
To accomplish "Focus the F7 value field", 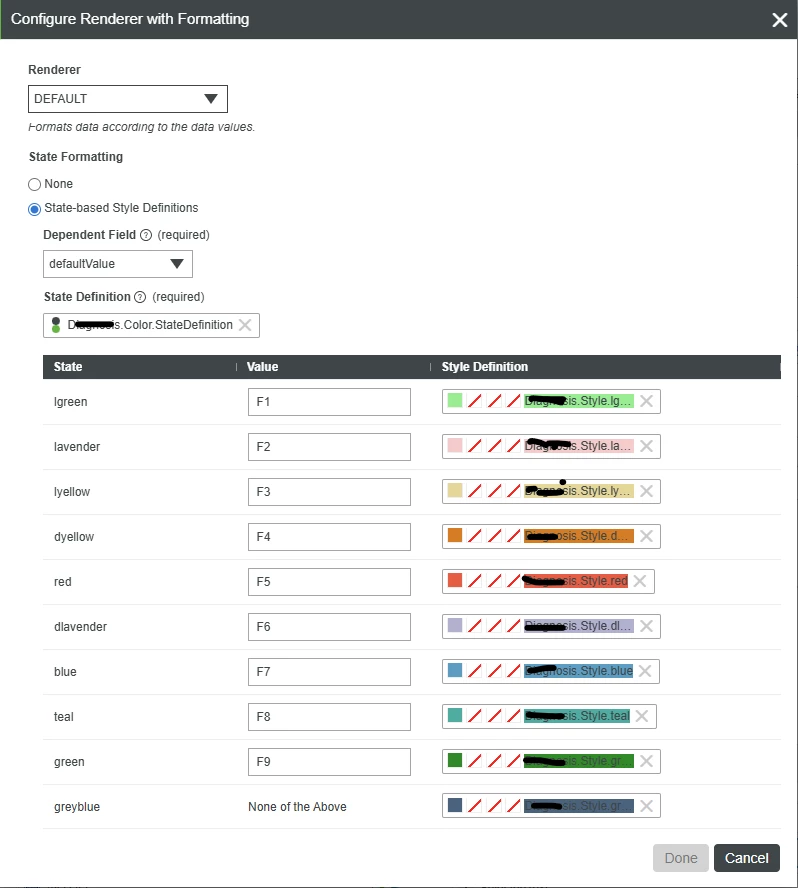I will coord(329,672).
